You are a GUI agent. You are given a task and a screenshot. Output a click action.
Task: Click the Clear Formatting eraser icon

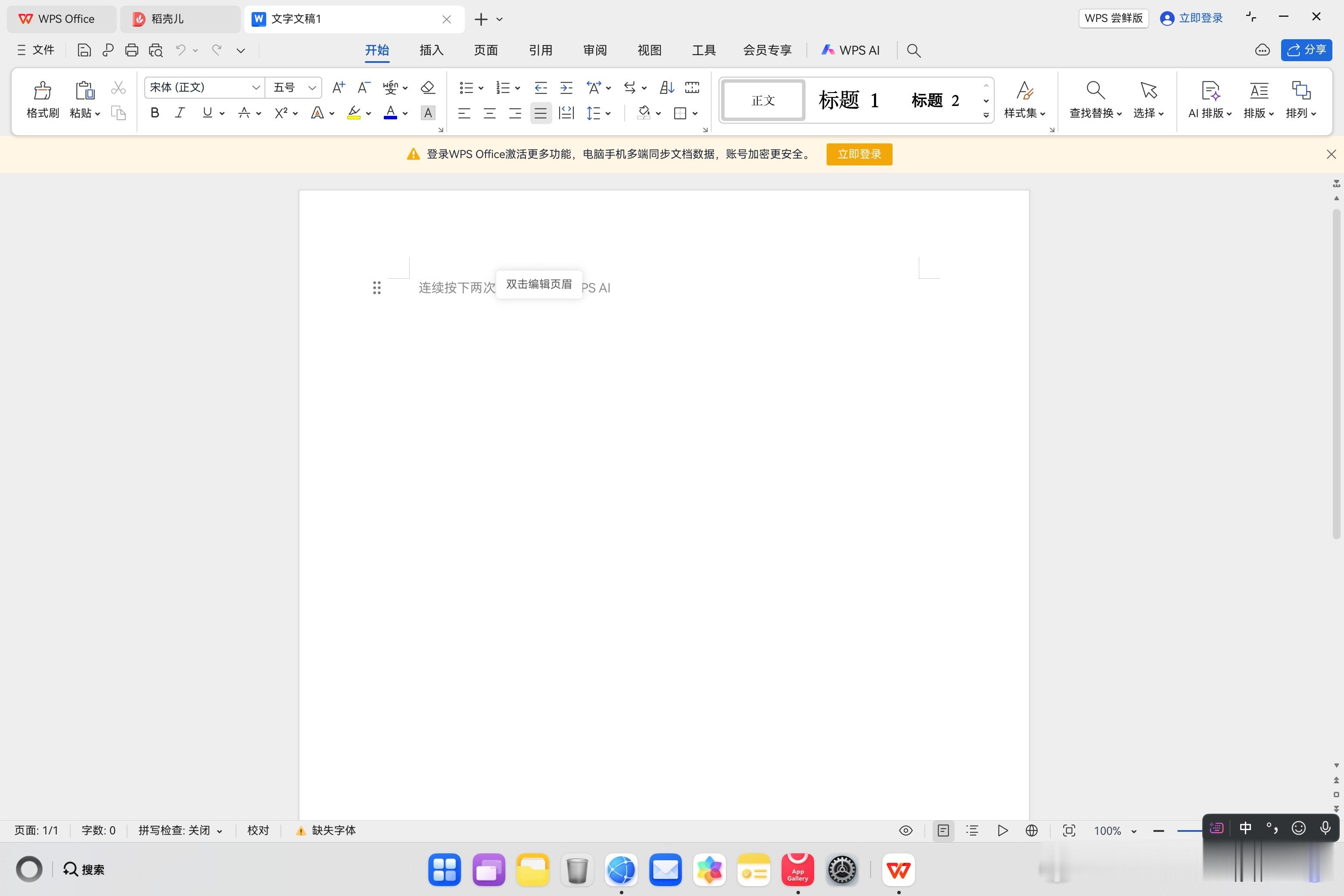[427, 87]
